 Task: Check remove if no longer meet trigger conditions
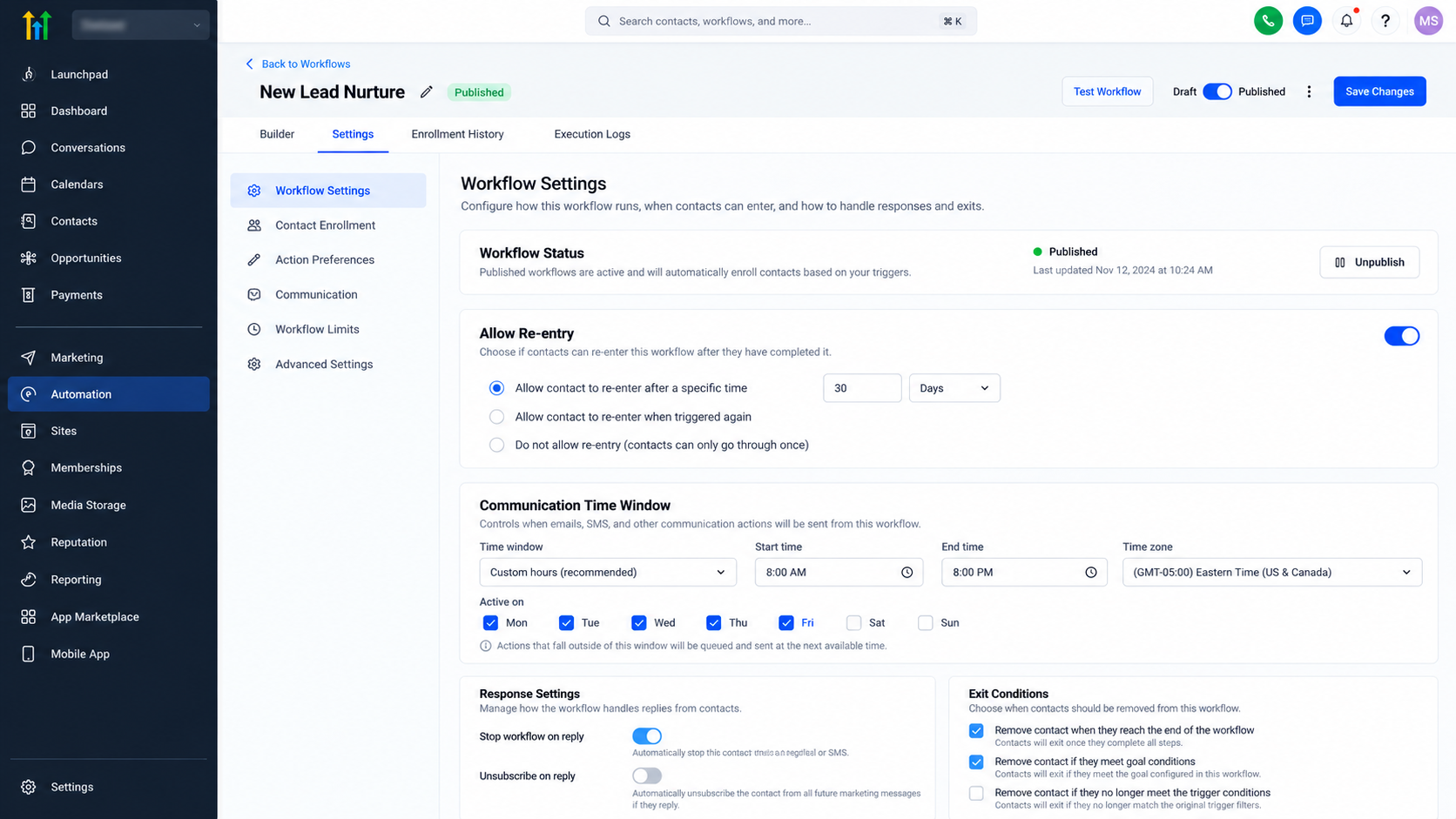pos(976,793)
